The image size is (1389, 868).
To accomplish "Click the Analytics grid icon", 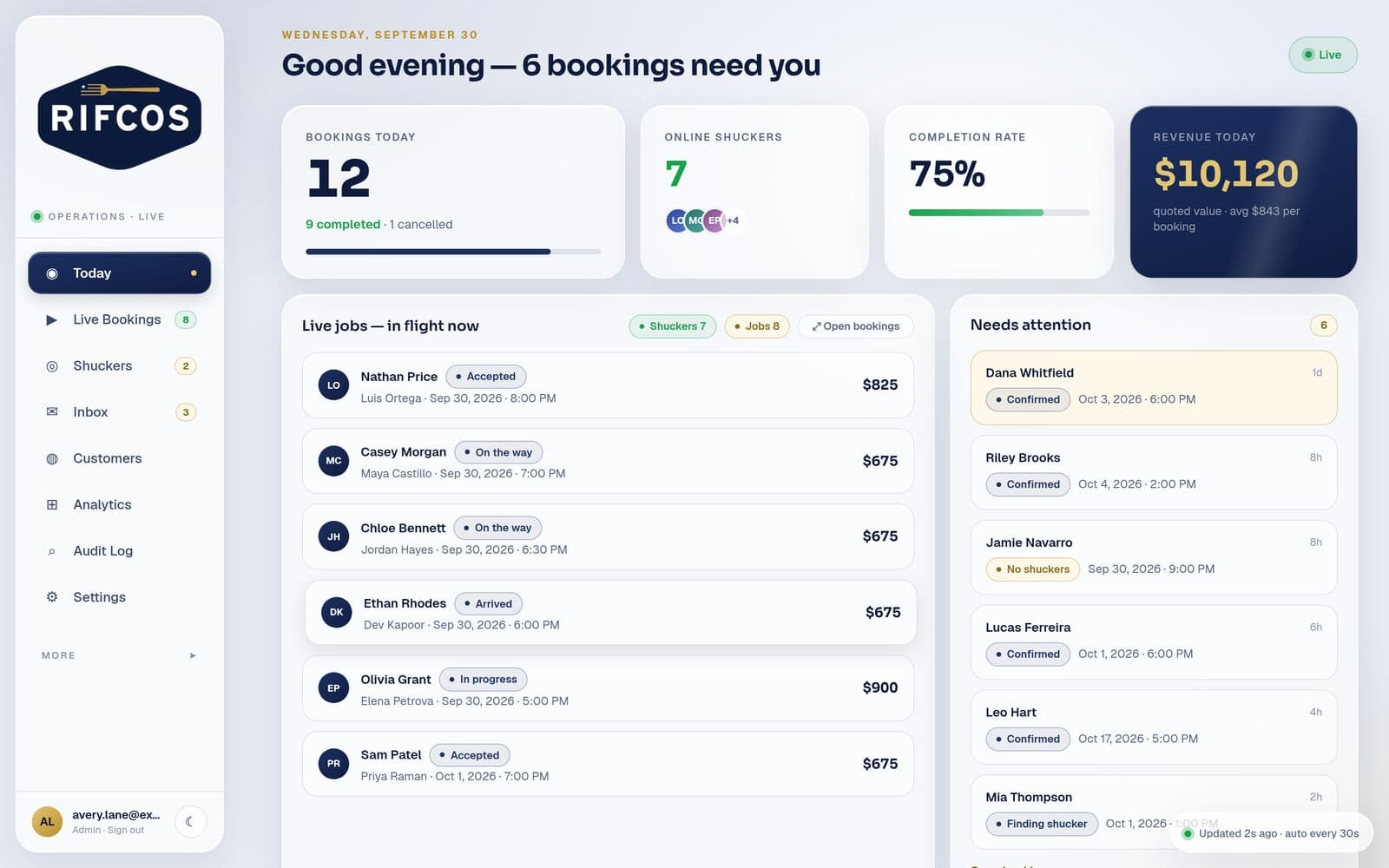I will [x=52, y=504].
